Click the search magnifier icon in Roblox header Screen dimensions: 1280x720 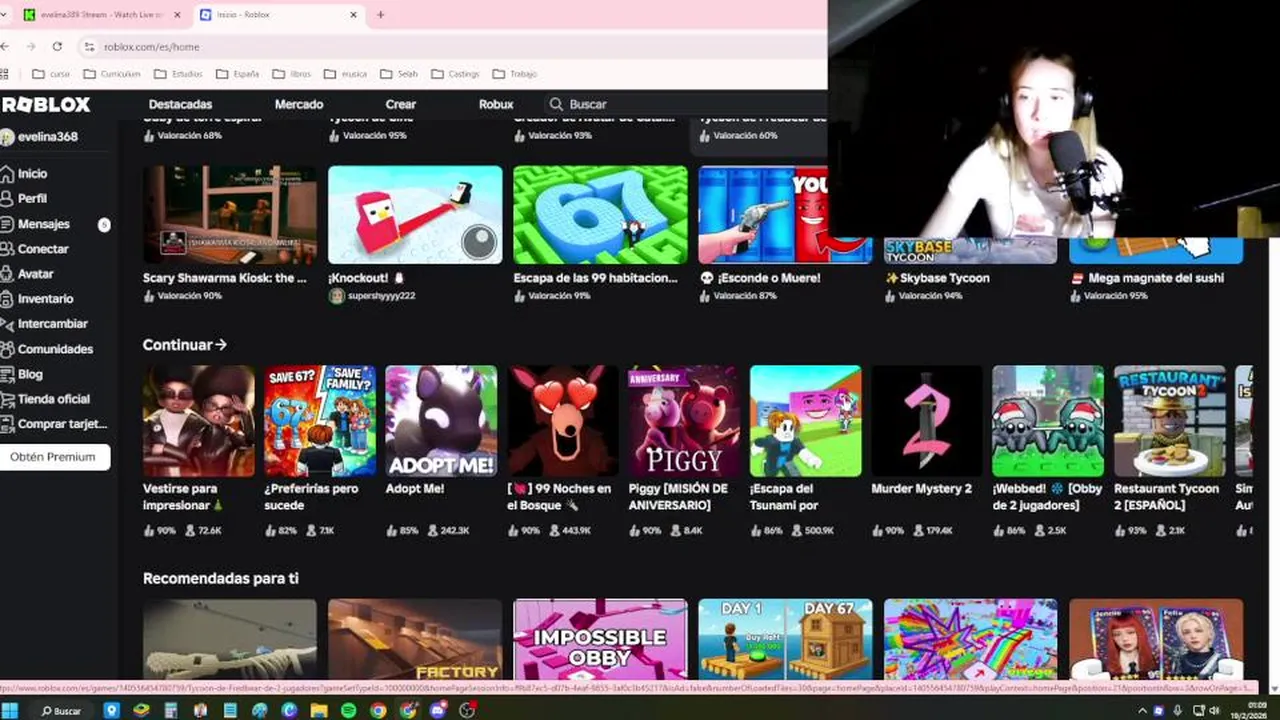[x=556, y=104]
